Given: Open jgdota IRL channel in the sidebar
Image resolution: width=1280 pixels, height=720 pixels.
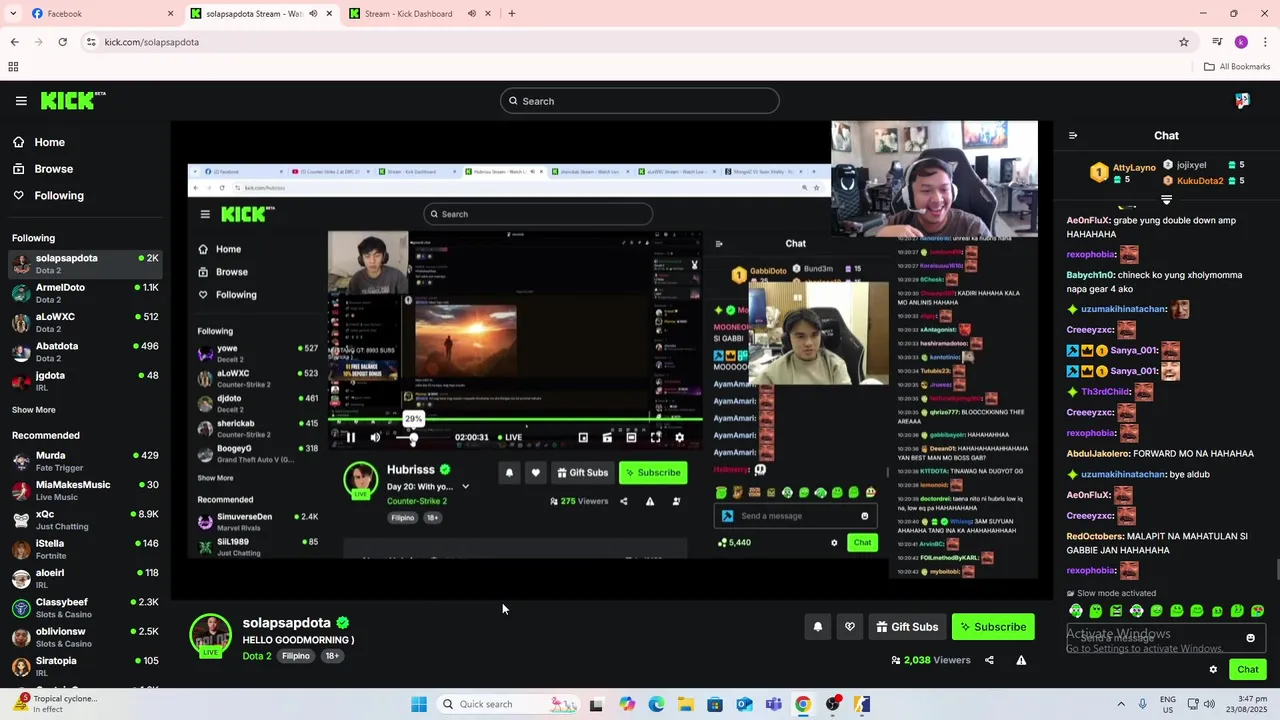Looking at the screenshot, I should point(85,381).
